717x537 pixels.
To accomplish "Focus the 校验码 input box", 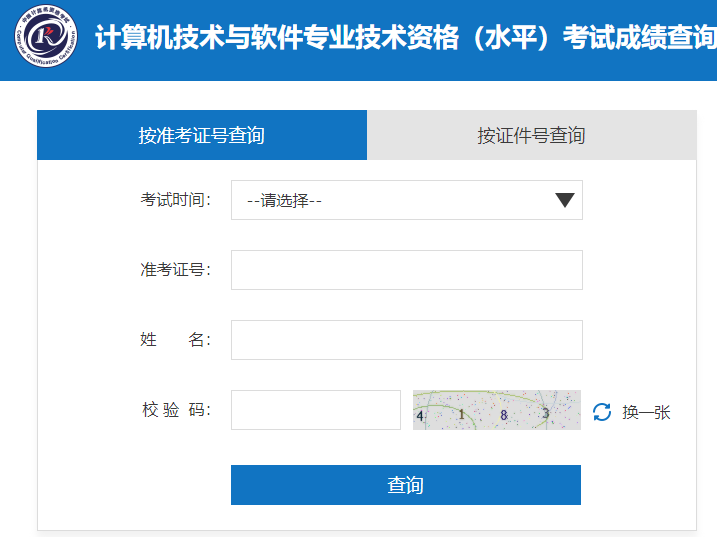I will tap(316, 410).
